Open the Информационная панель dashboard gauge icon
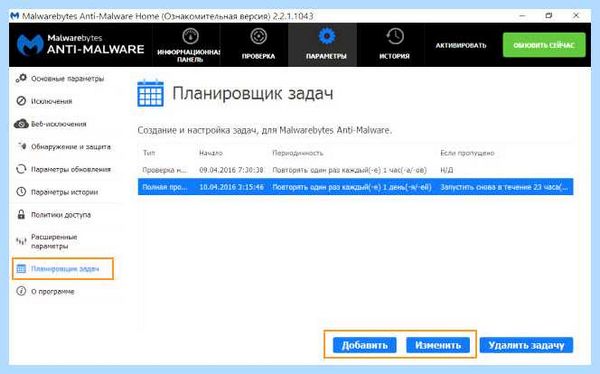Image resolution: width=600 pixels, height=374 pixels. pos(190,36)
